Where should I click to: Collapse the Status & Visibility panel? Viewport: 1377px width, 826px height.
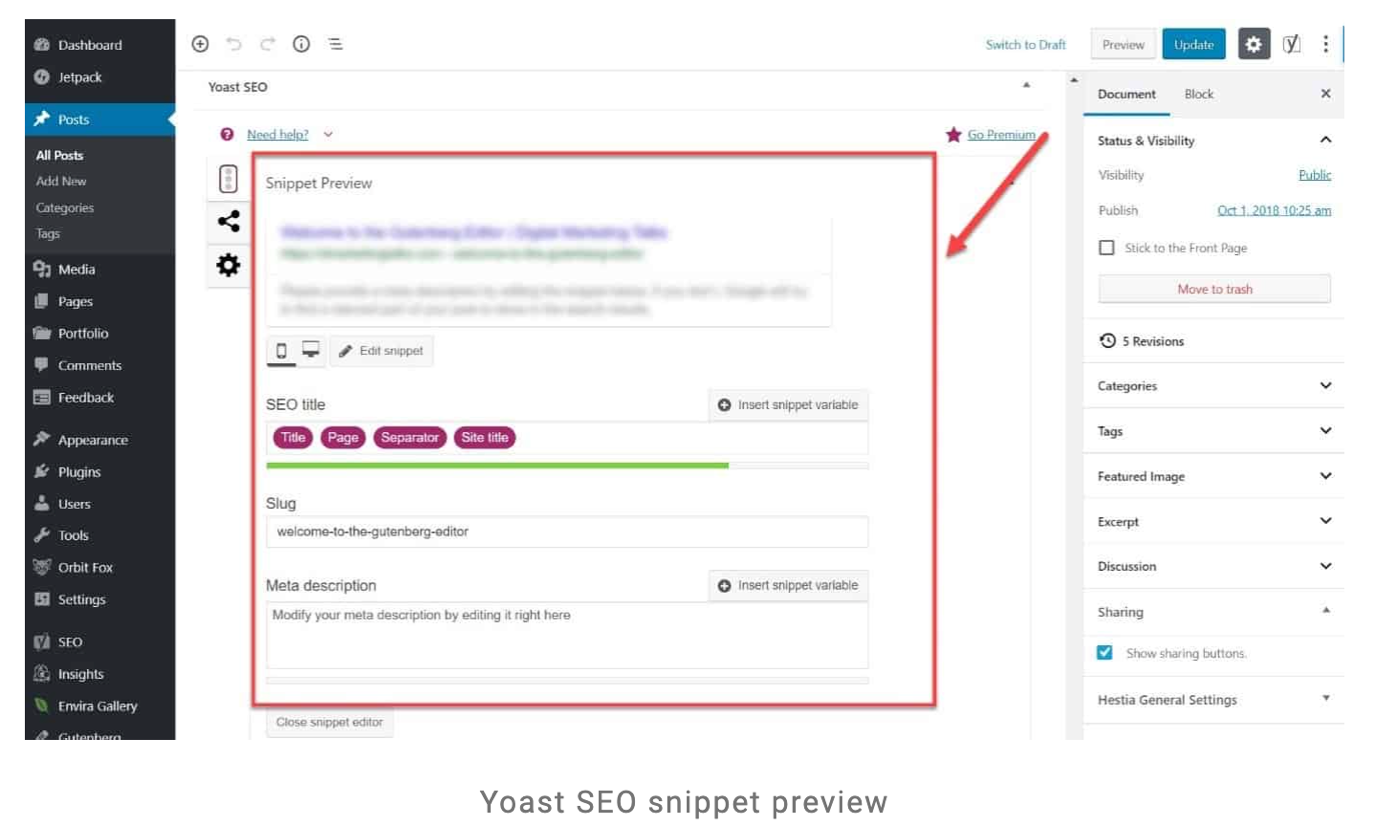click(1326, 140)
